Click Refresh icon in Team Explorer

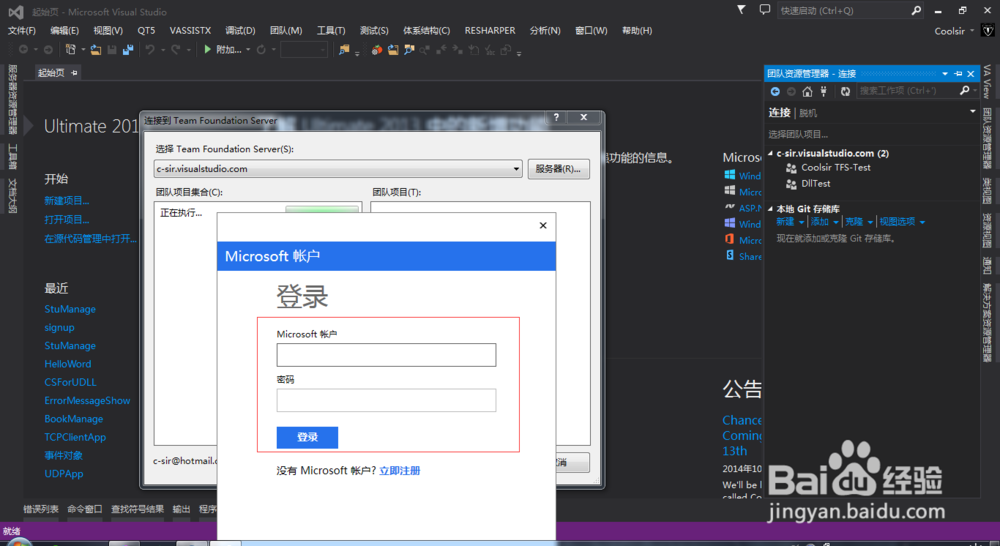pyautogui.click(x=845, y=91)
